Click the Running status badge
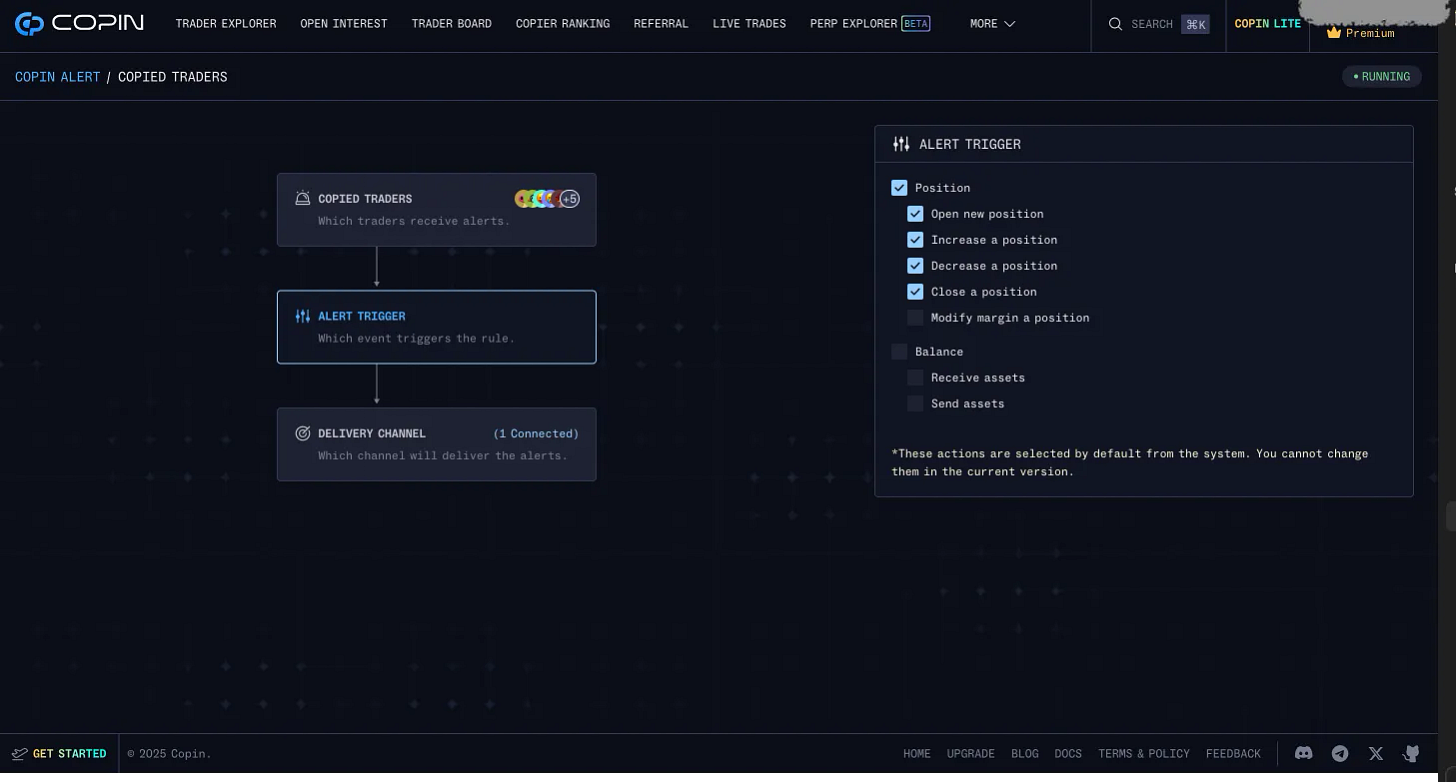Image resolution: width=1456 pixels, height=782 pixels. tap(1382, 77)
